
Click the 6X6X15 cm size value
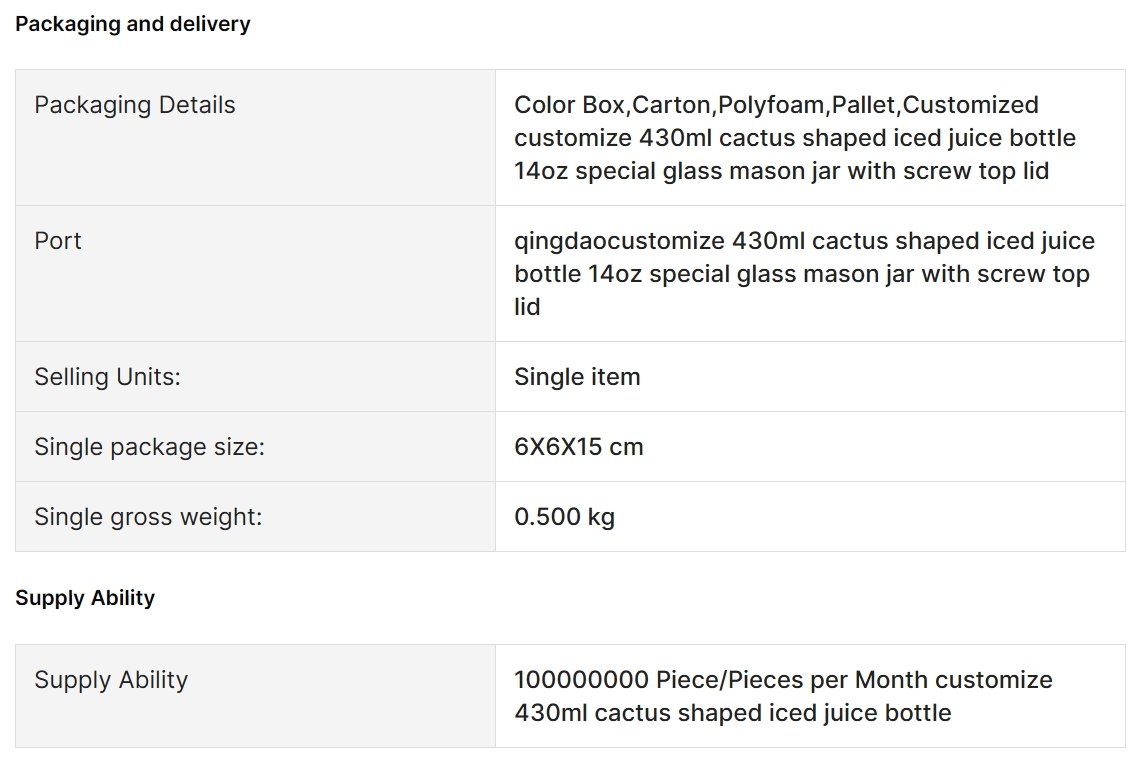click(579, 447)
